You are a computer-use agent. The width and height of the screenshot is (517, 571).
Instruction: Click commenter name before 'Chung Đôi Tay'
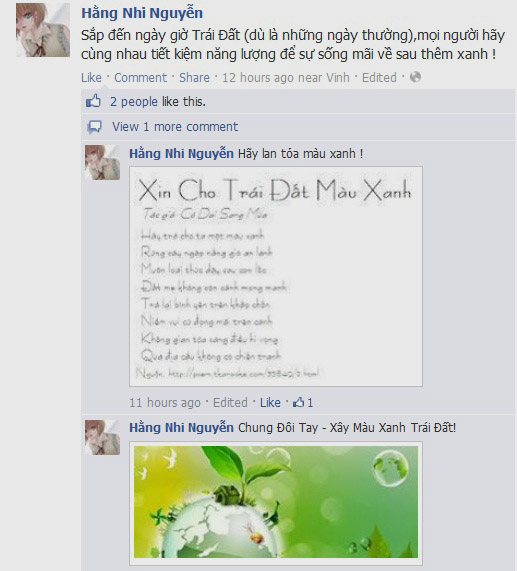[x=181, y=427]
